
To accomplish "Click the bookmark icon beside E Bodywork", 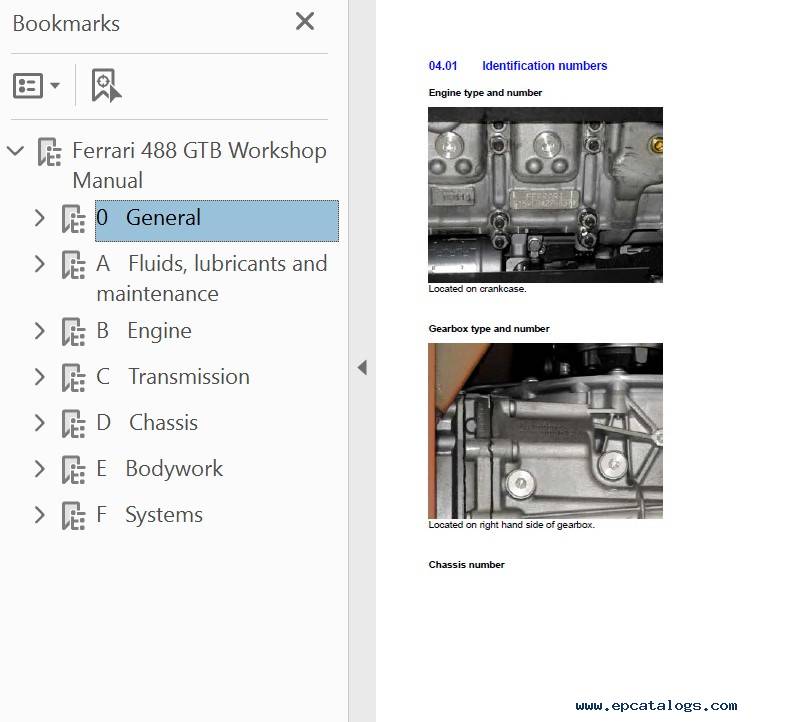I will (73, 469).
